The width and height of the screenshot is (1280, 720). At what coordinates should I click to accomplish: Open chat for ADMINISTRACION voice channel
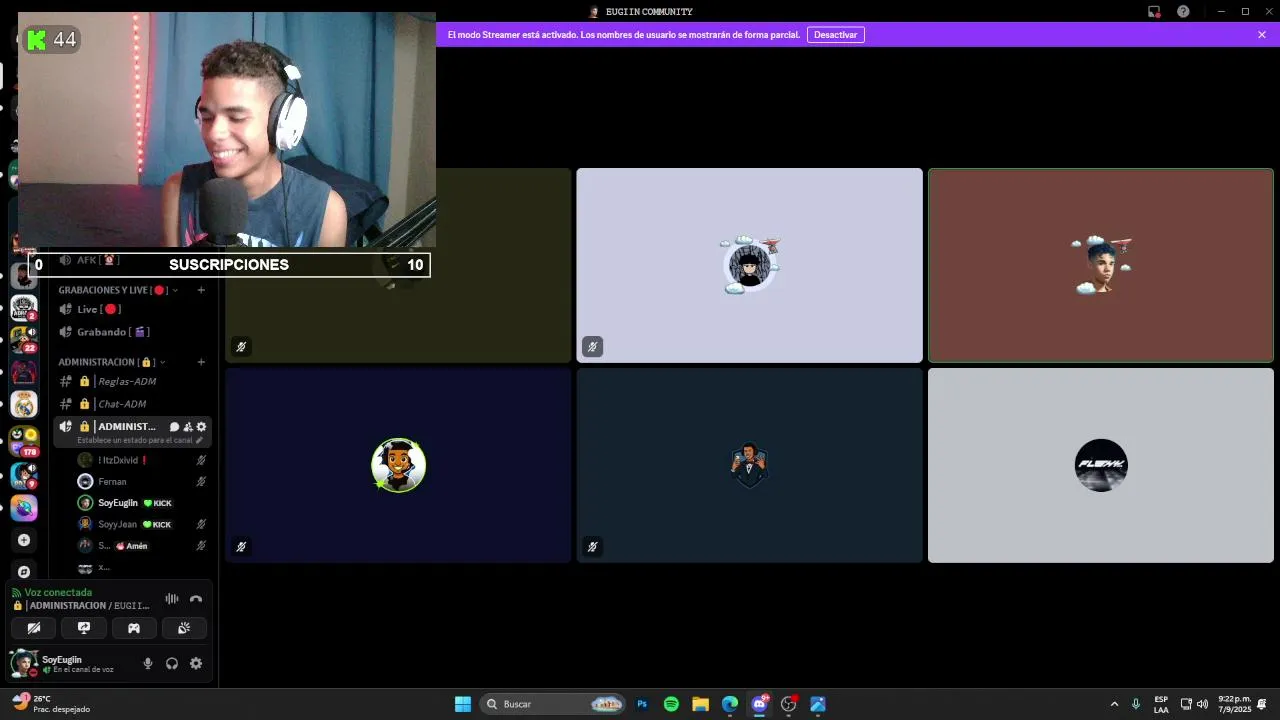tap(174, 427)
